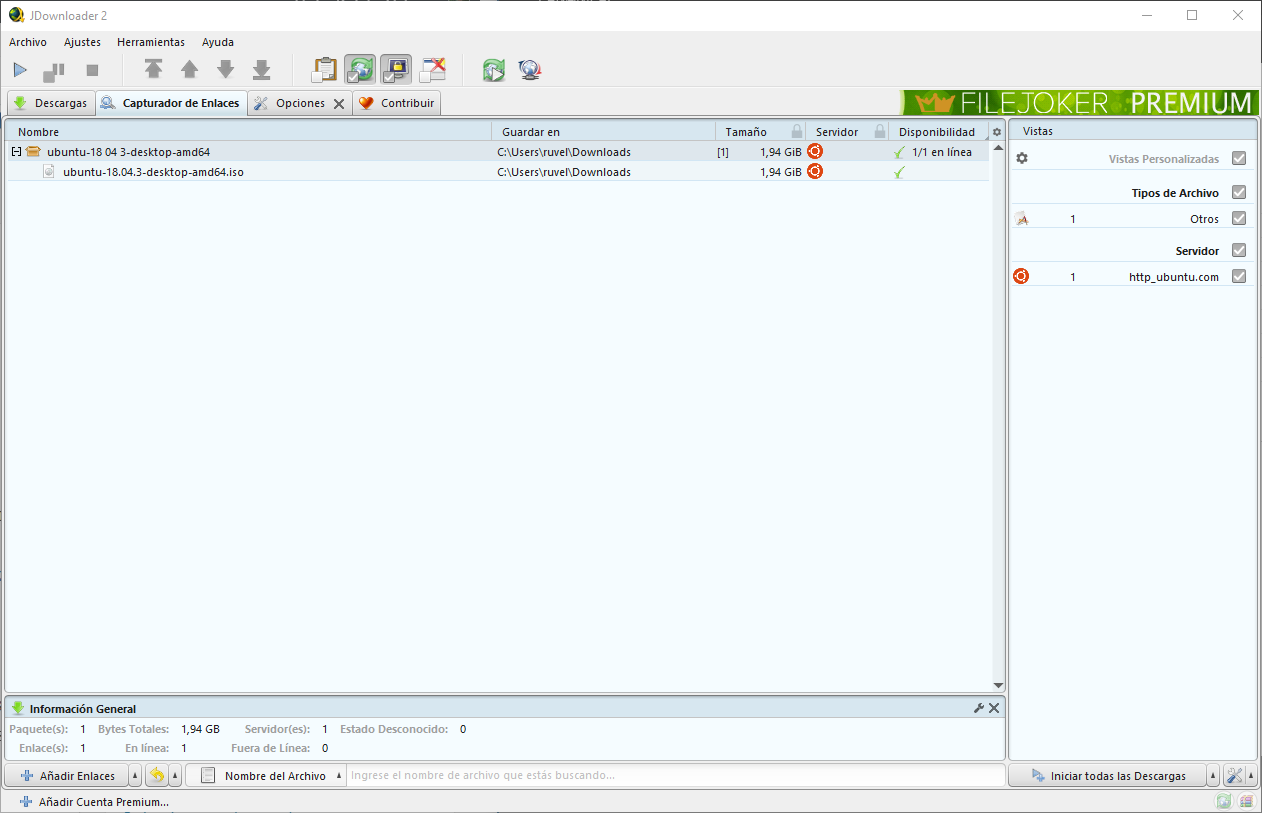Click the '1/1 en línea' availability text
Viewport: 1262px width, 813px height.
pyautogui.click(x=942, y=152)
